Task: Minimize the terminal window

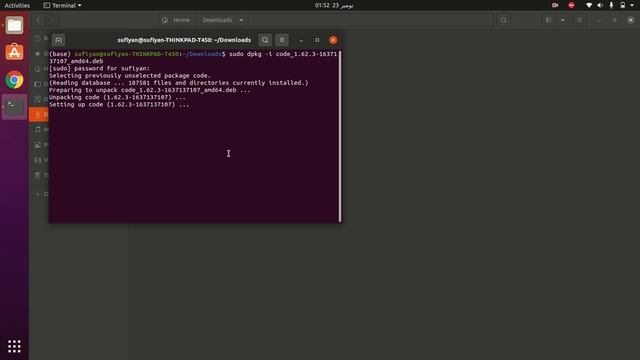Action: point(301,40)
